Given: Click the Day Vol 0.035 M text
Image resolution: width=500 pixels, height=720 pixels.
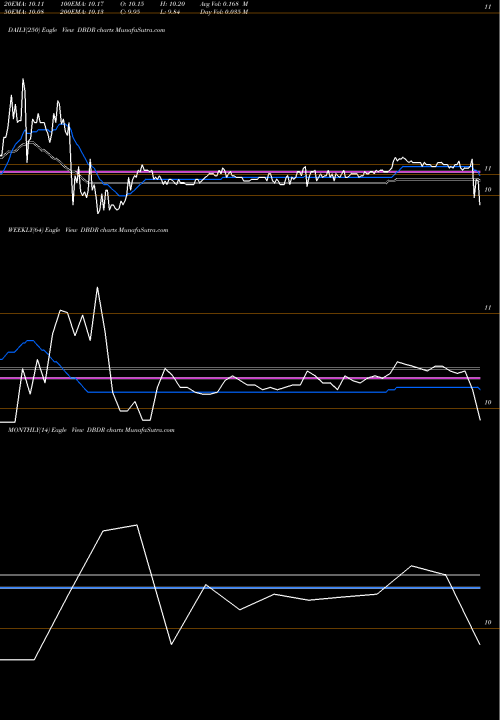Looking at the screenshot, I should click(224, 12).
